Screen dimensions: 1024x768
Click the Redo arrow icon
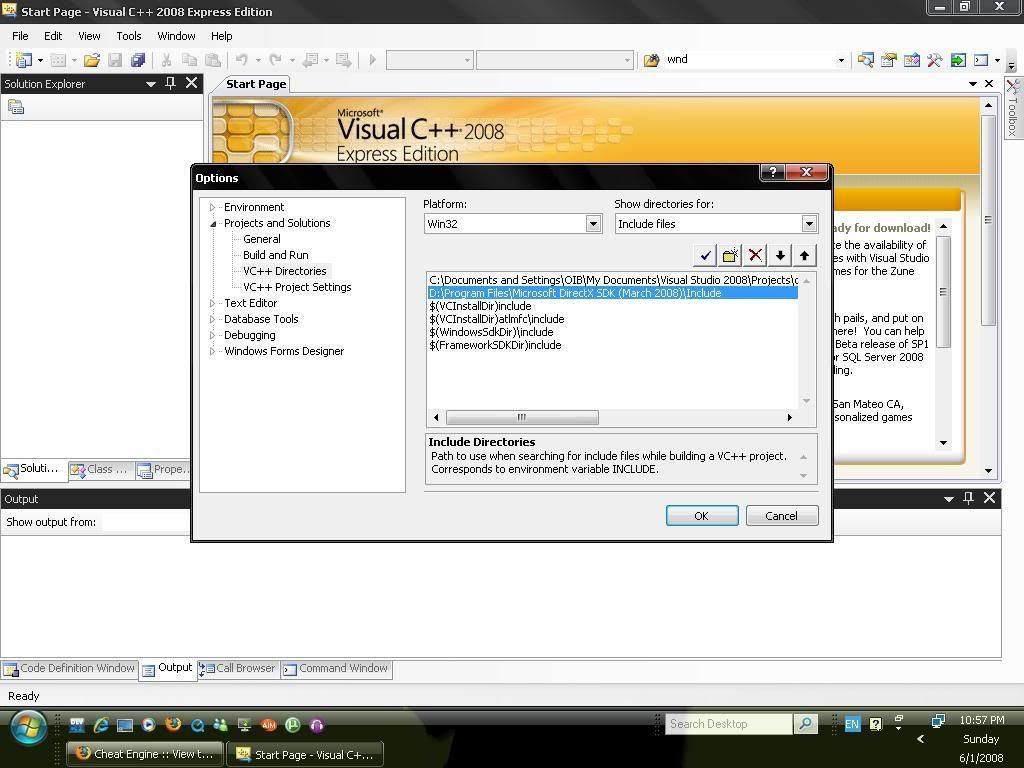point(276,60)
